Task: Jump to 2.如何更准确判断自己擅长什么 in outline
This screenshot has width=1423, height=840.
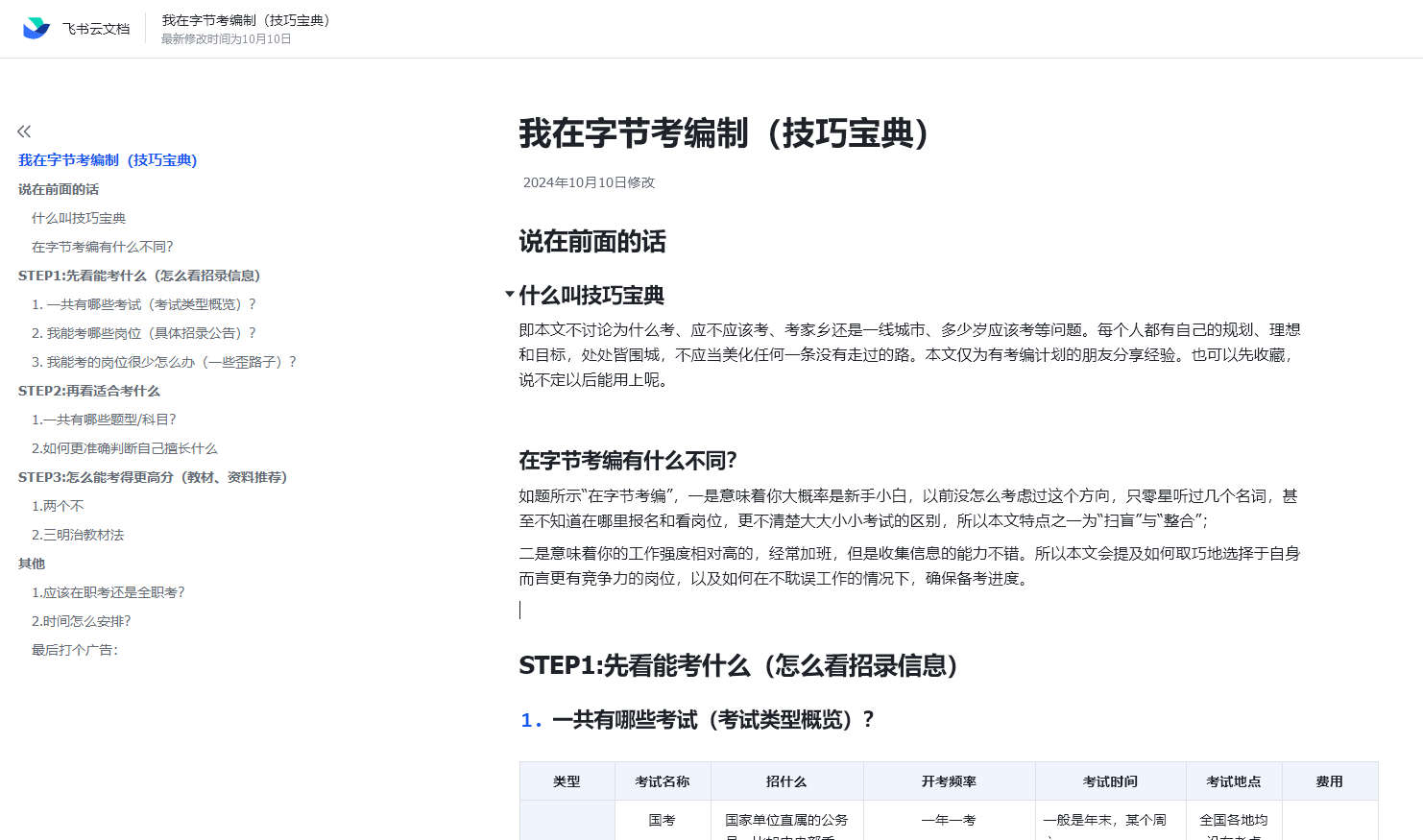Action: (125, 448)
